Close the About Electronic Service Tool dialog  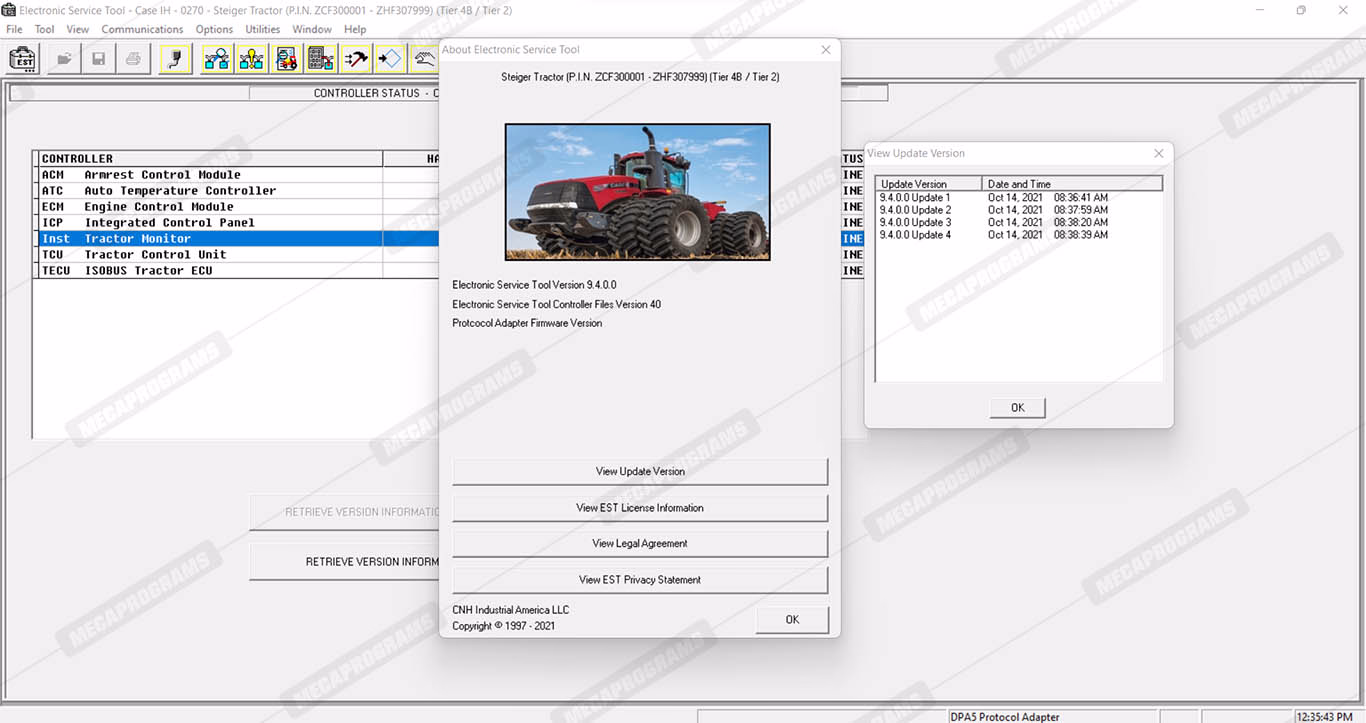(825, 50)
